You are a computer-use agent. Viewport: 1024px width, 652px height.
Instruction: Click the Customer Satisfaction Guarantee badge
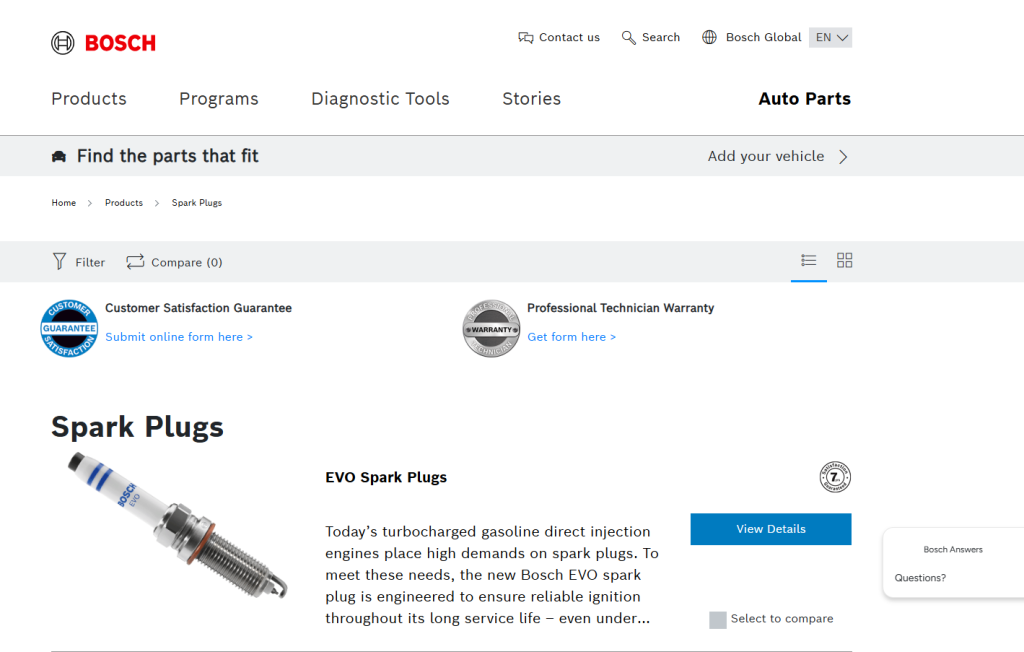69,329
